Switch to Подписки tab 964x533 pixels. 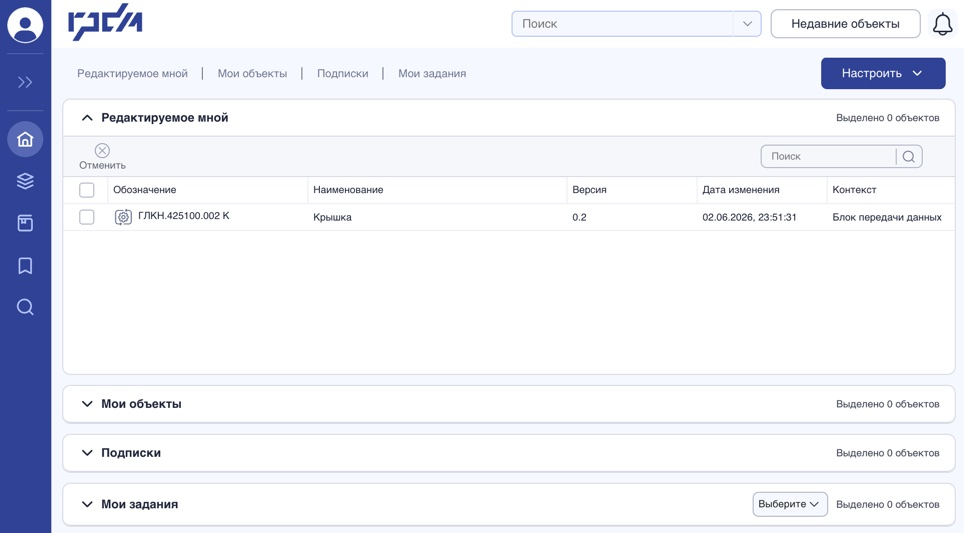[x=342, y=73]
